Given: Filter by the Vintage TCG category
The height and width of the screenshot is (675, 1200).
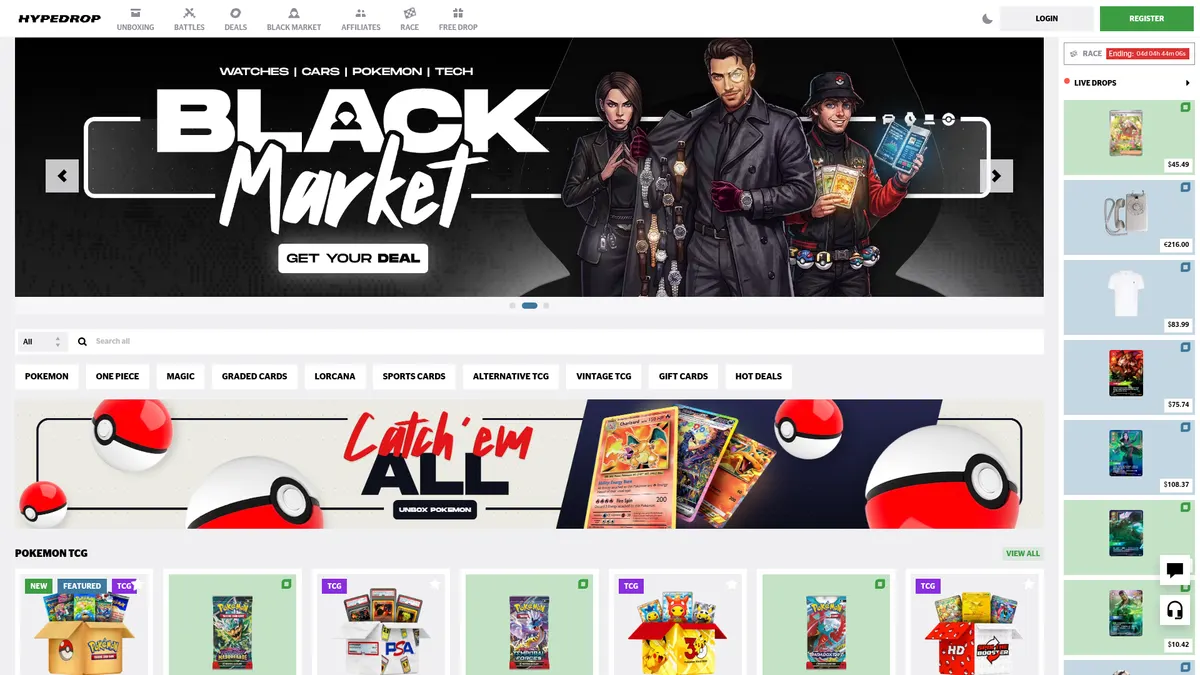Looking at the screenshot, I should point(604,377).
